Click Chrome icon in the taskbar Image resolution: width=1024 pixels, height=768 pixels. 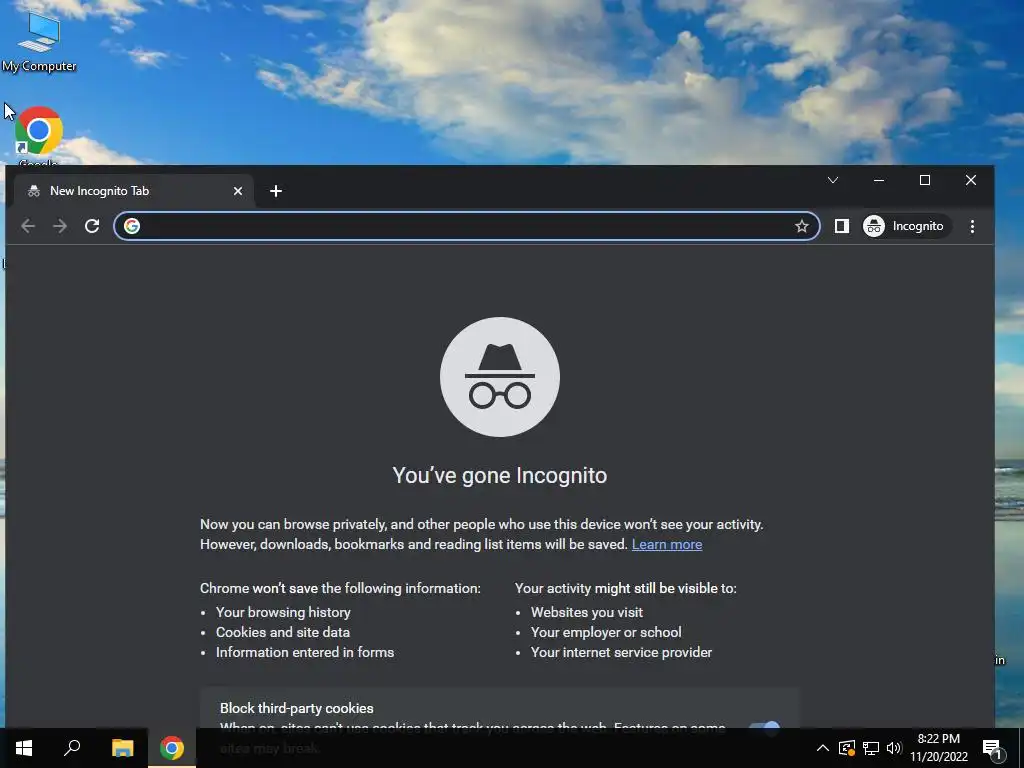(x=172, y=748)
